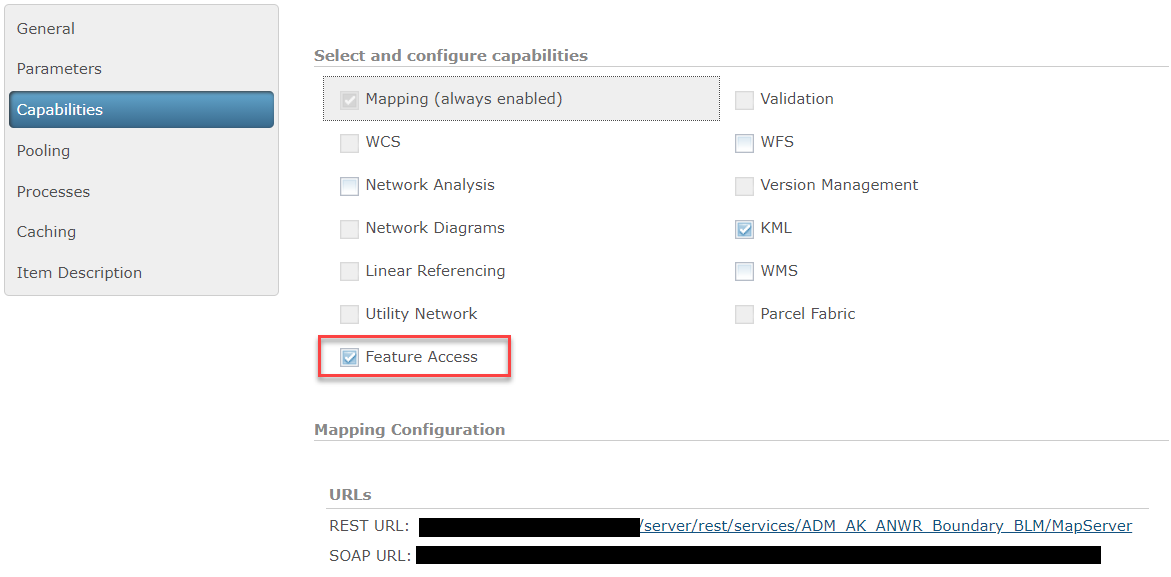This screenshot has width=1171, height=577.
Task: View the Item Description page
Action: tap(79, 272)
